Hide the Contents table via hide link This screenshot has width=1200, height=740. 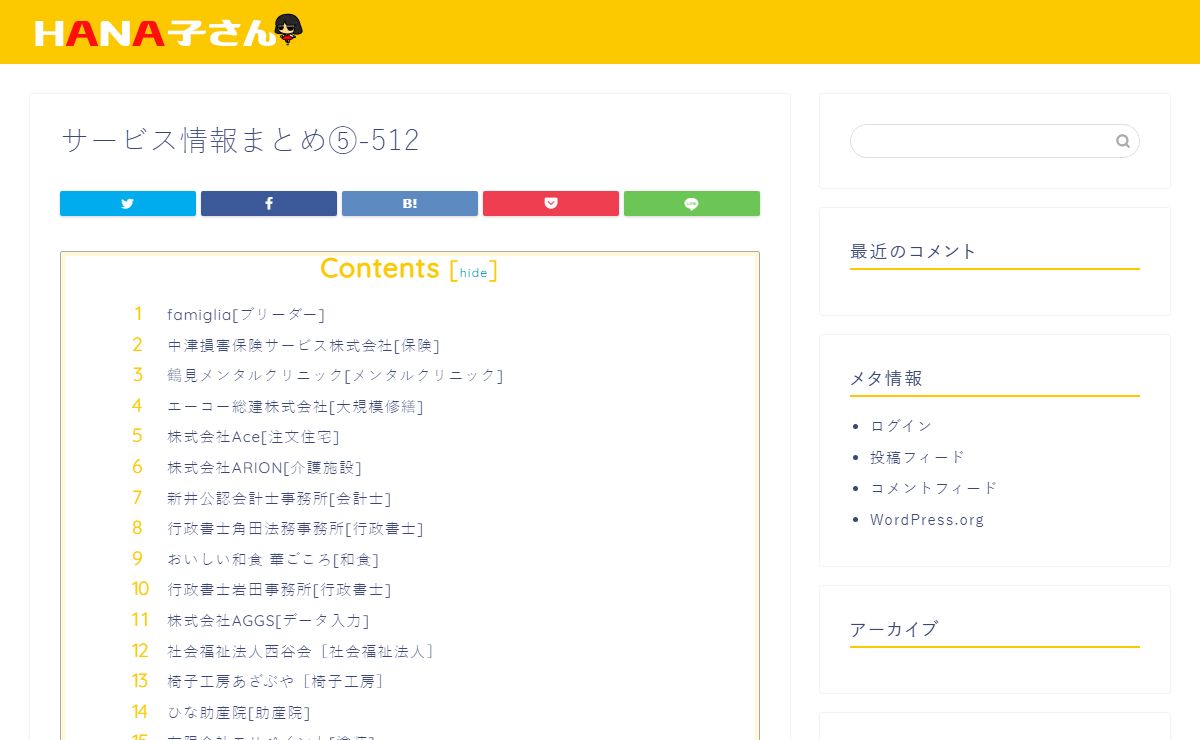click(473, 273)
